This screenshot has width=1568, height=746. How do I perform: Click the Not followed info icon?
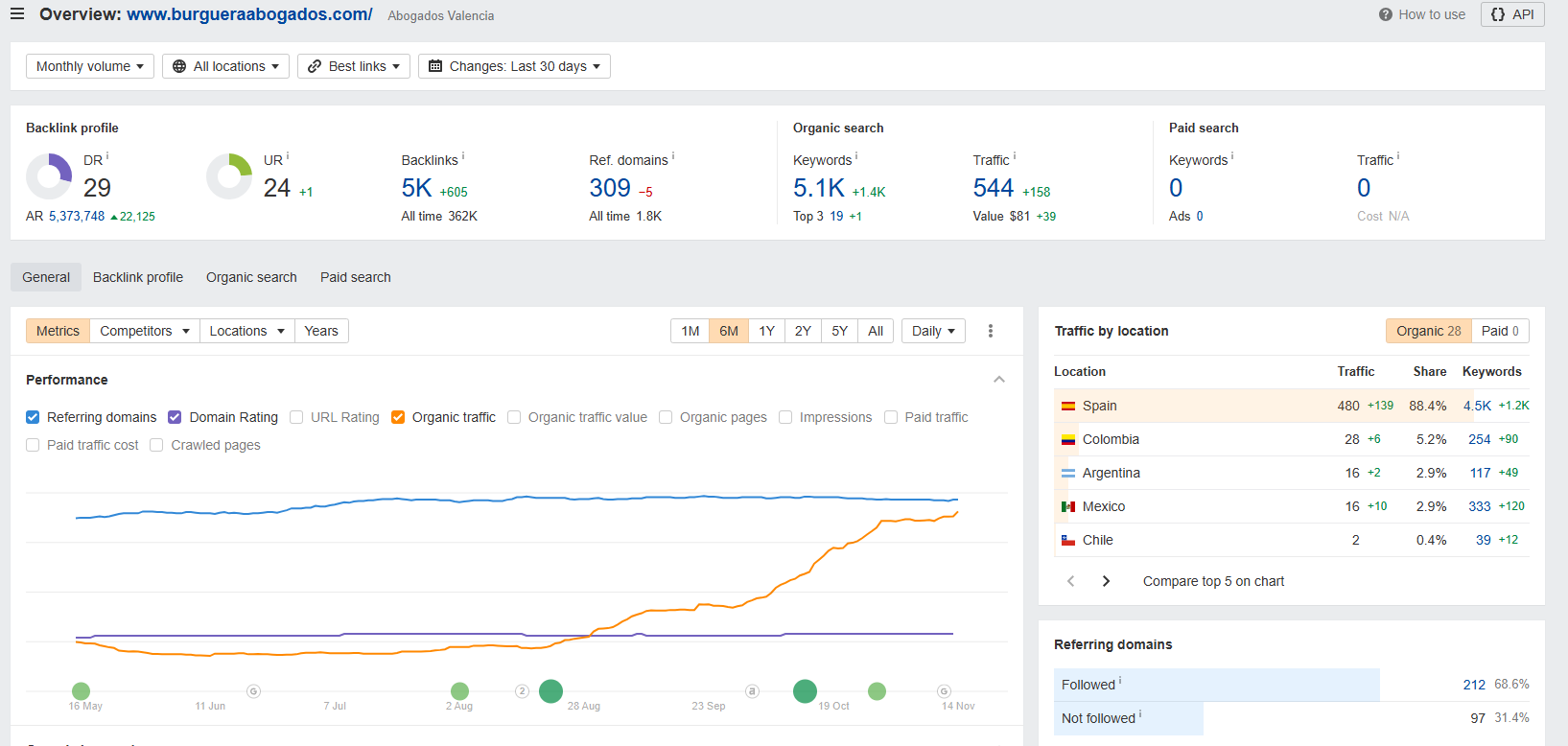[x=1140, y=713]
